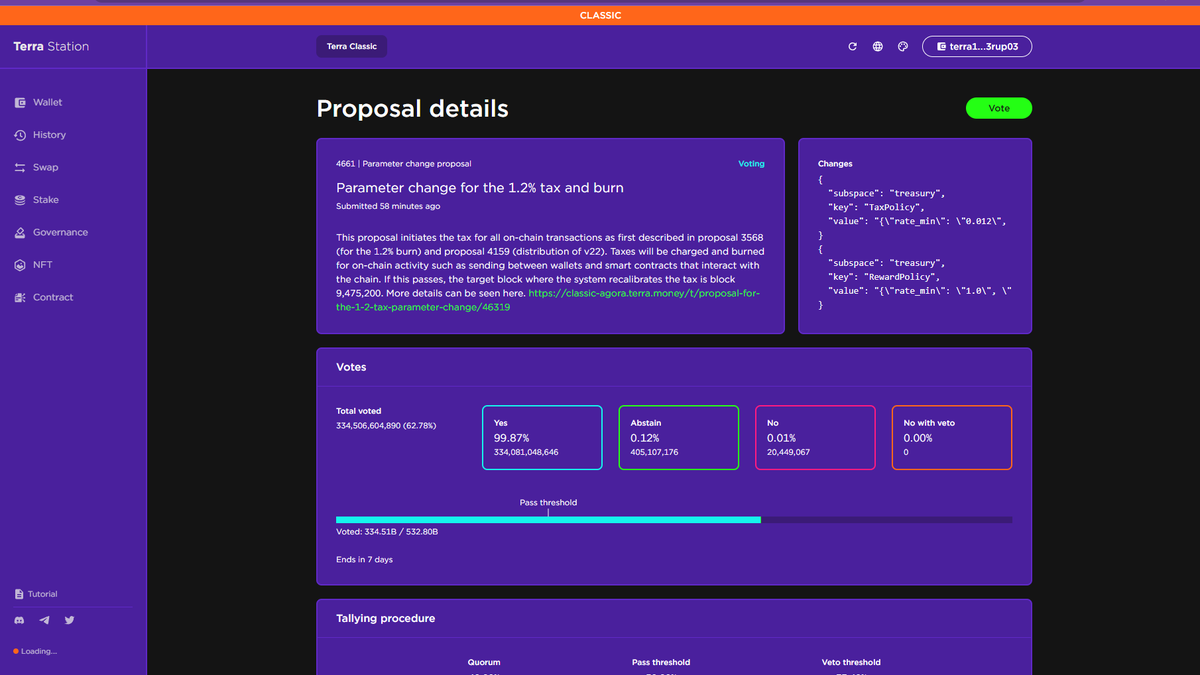Click the Quorum label
The image size is (1200, 675).
(484, 662)
